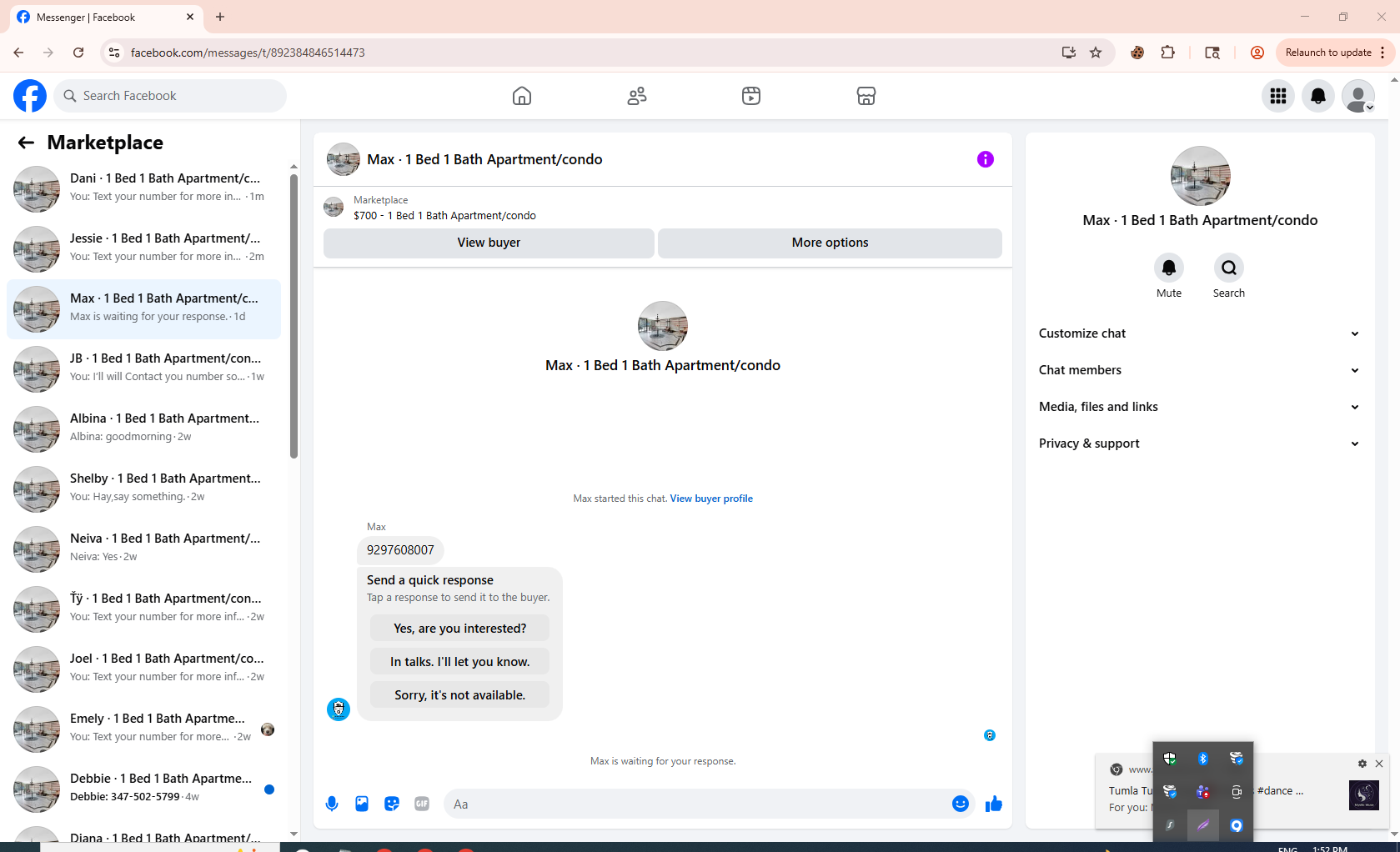
Task: Open the Friends icon in top navigation
Action: 637,96
